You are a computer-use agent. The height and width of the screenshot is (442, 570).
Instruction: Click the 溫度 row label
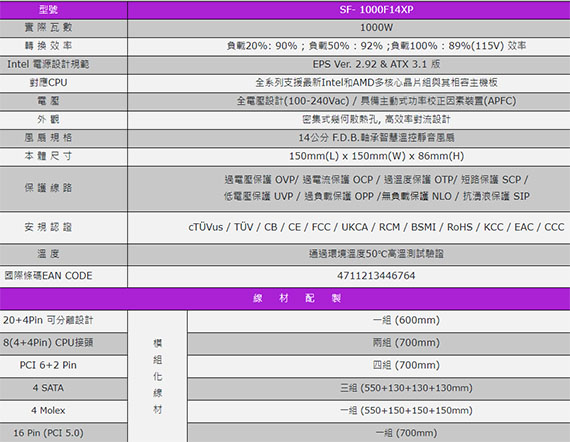coord(48,254)
